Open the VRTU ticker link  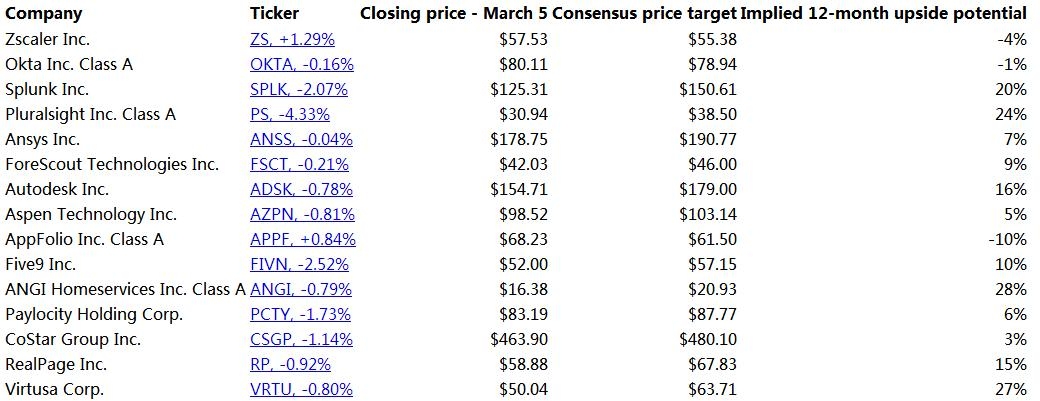[301, 390]
